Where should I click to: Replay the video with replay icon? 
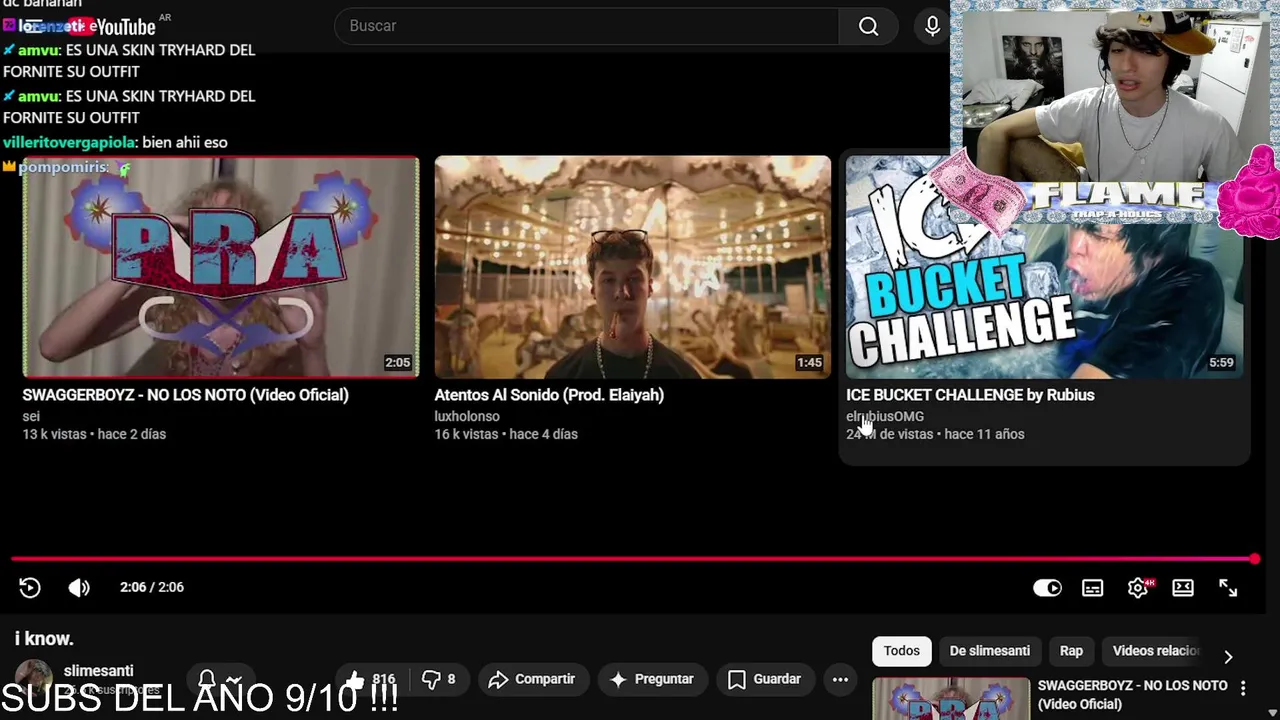30,587
